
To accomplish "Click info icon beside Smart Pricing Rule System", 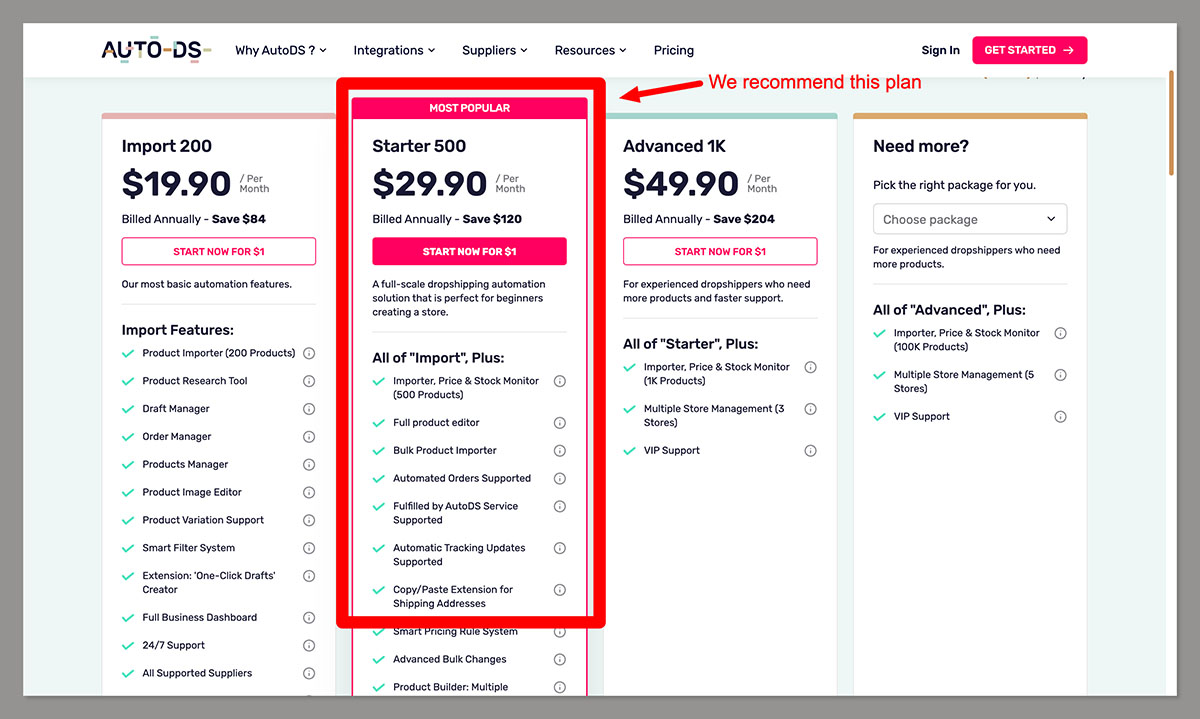I will (x=560, y=631).
